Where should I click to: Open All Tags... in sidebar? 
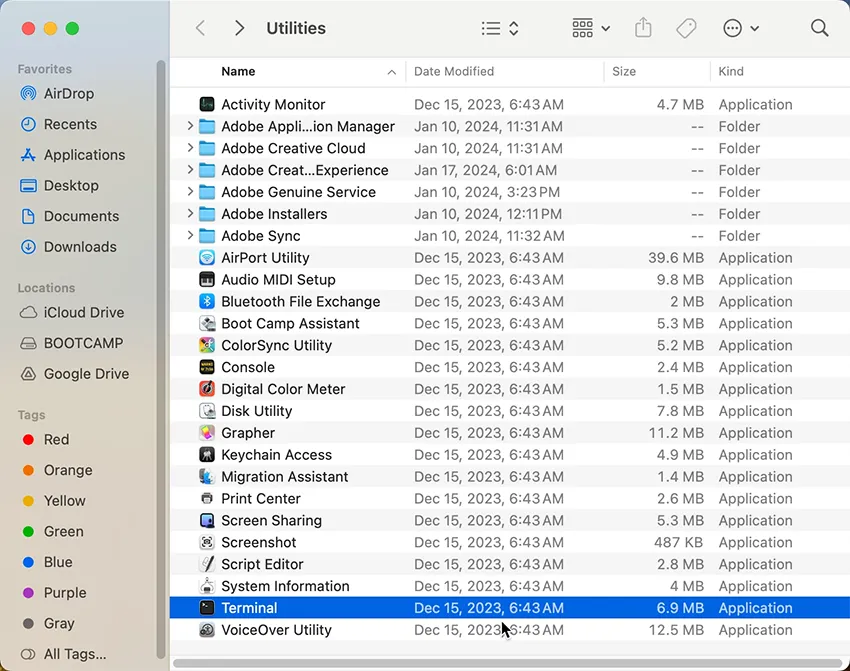click(63, 654)
